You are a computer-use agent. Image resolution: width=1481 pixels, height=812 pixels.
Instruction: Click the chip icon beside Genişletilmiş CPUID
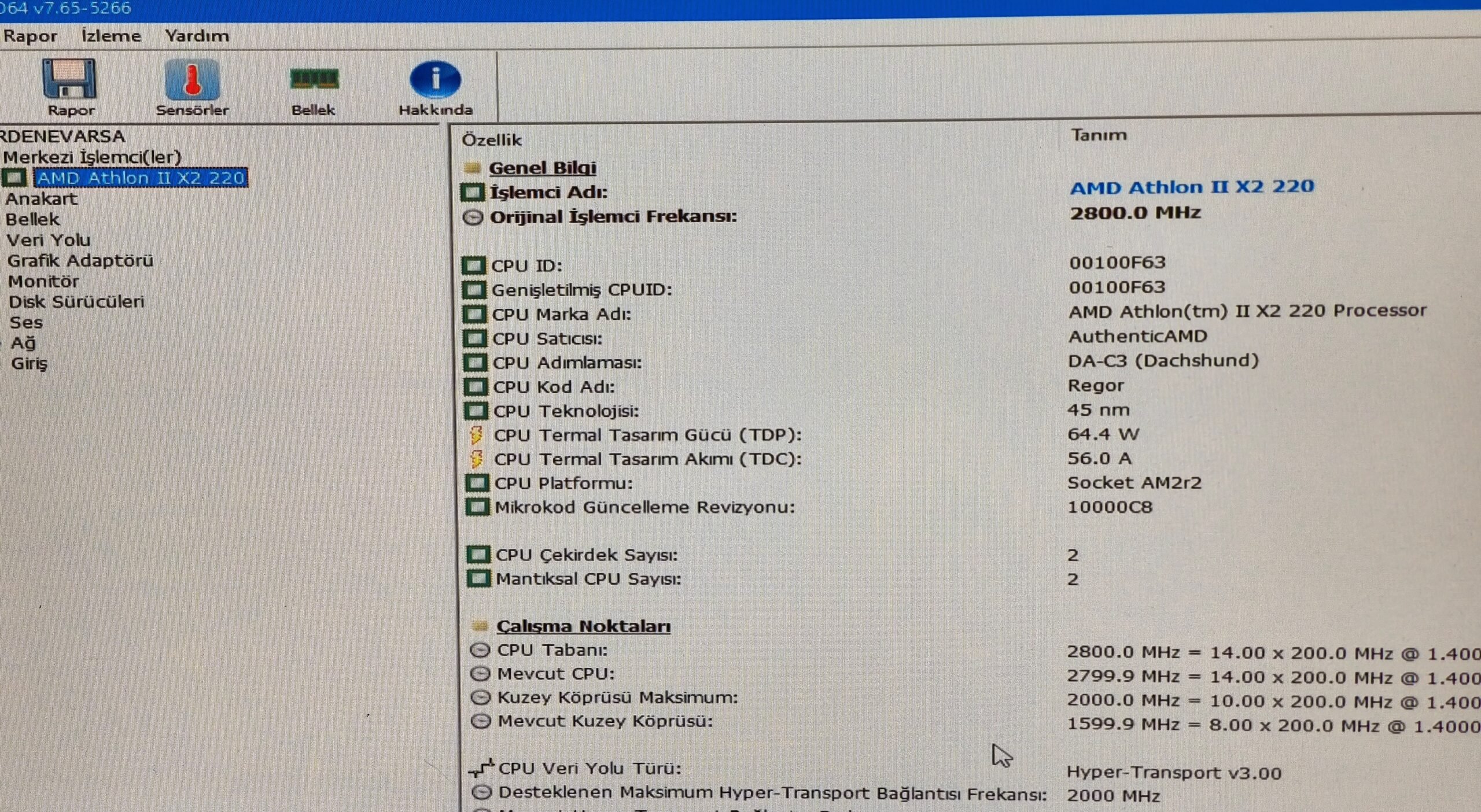(x=474, y=290)
